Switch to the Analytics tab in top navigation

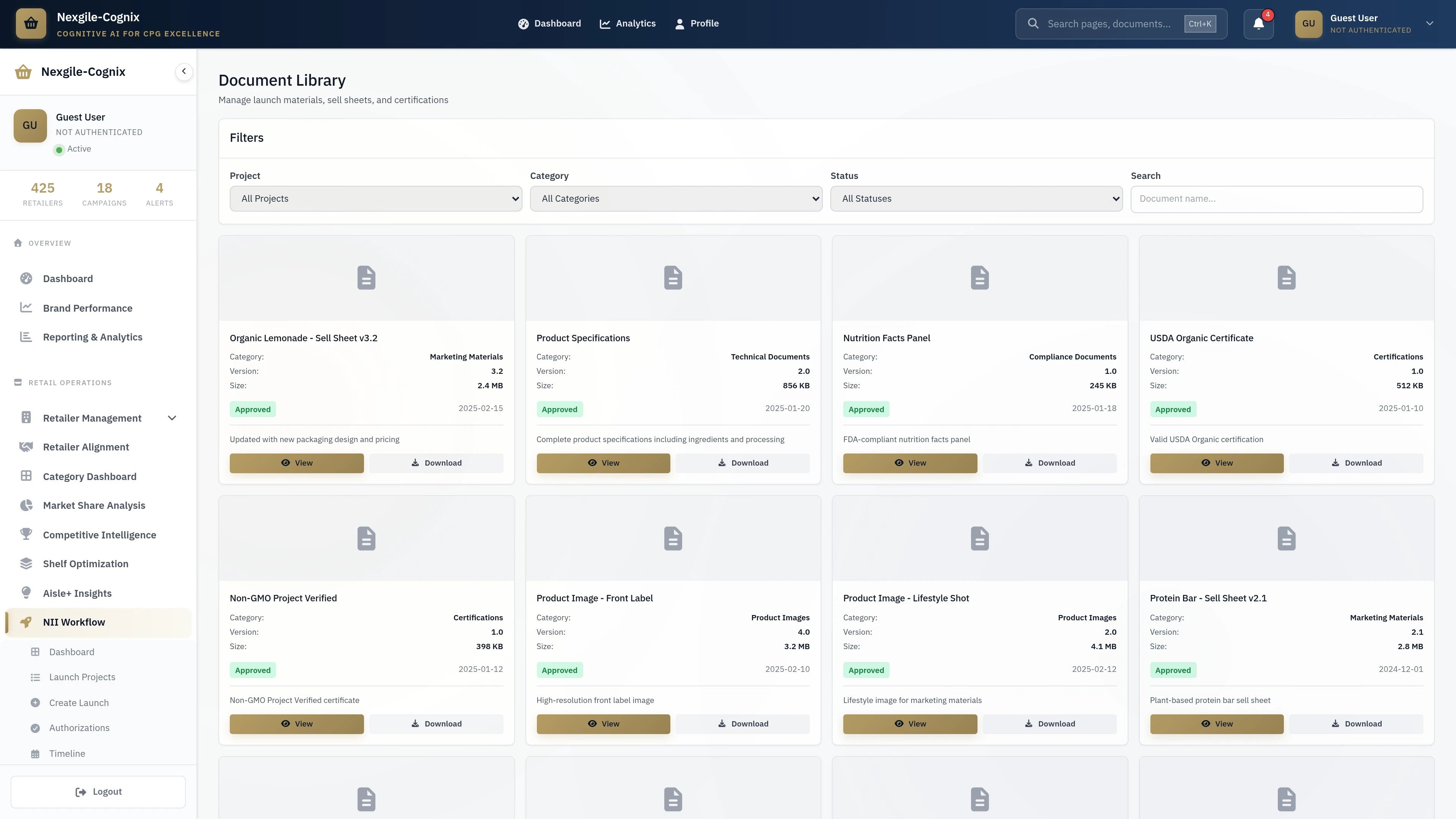pyautogui.click(x=628, y=23)
